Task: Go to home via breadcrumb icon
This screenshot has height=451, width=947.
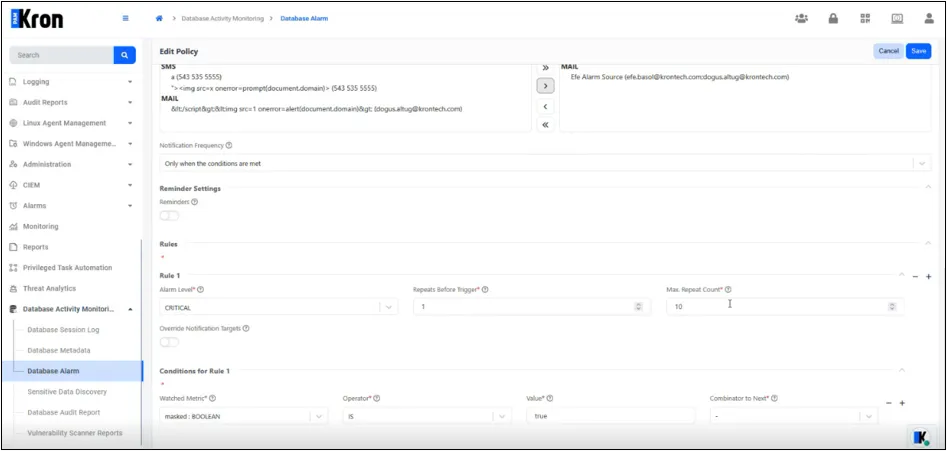Action: [159, 19]
